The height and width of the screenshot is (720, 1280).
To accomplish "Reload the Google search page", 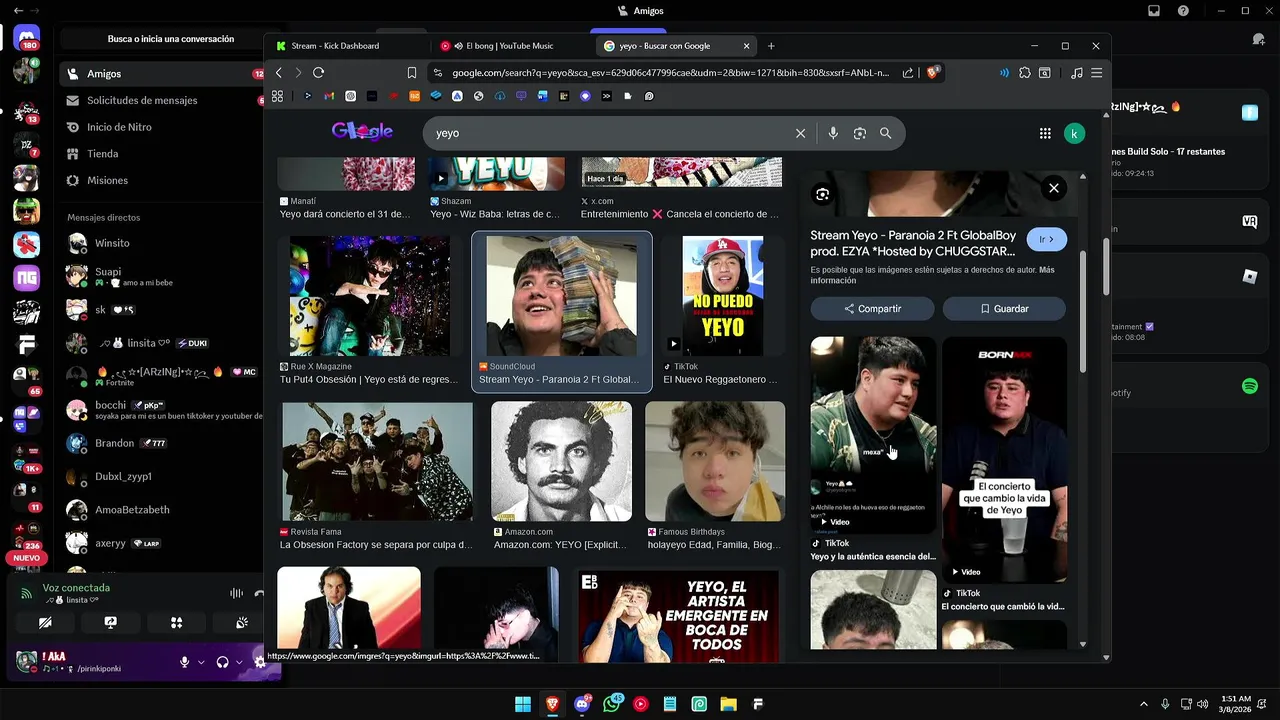I will (x=318, y=73).
